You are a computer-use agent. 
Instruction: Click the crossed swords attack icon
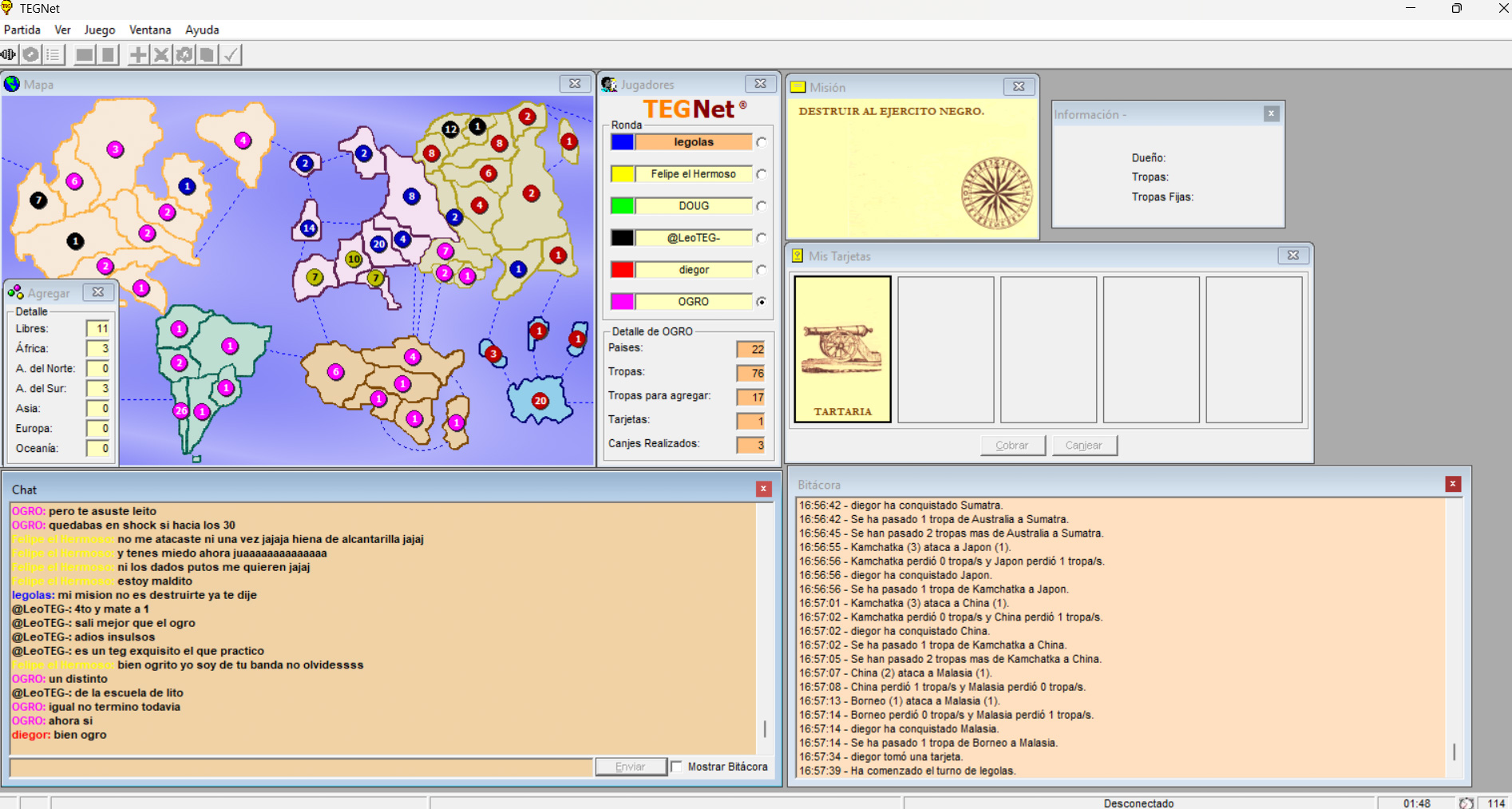coord(161,54)
